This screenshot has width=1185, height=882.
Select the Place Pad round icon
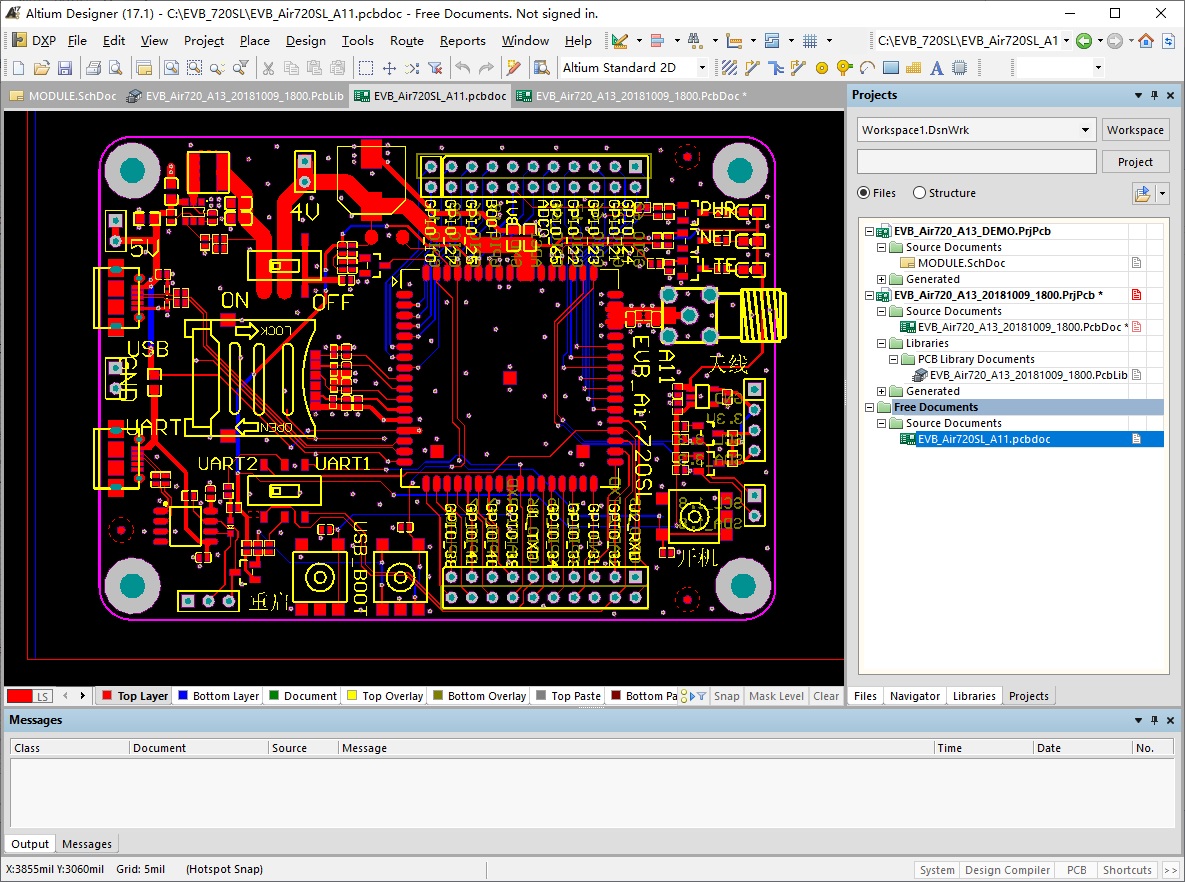(x=821, y=68)
